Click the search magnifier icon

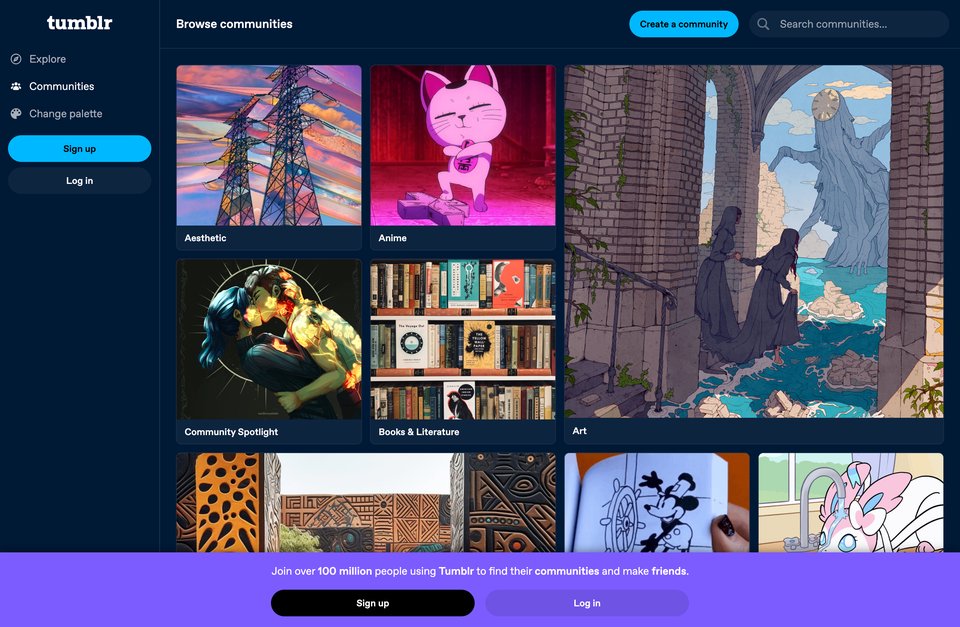pos(763,24)
